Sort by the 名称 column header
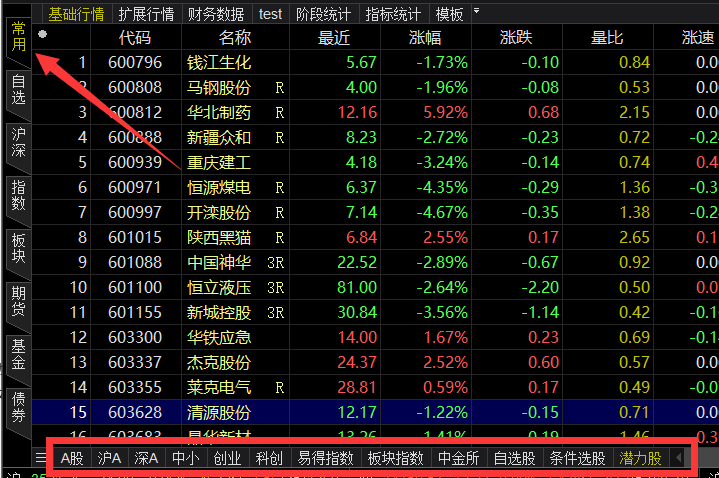 click(x=235, y=37)
